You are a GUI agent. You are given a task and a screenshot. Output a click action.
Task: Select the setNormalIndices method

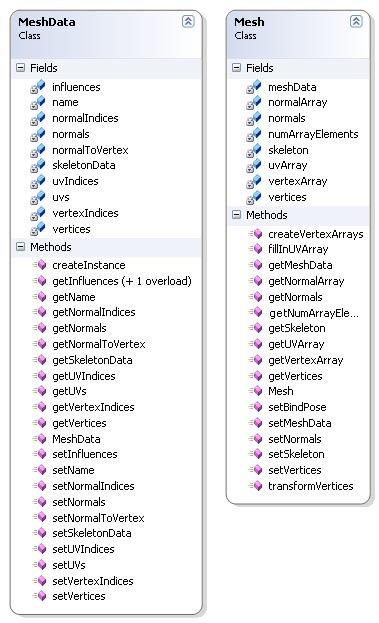click(x=93, y=486)
